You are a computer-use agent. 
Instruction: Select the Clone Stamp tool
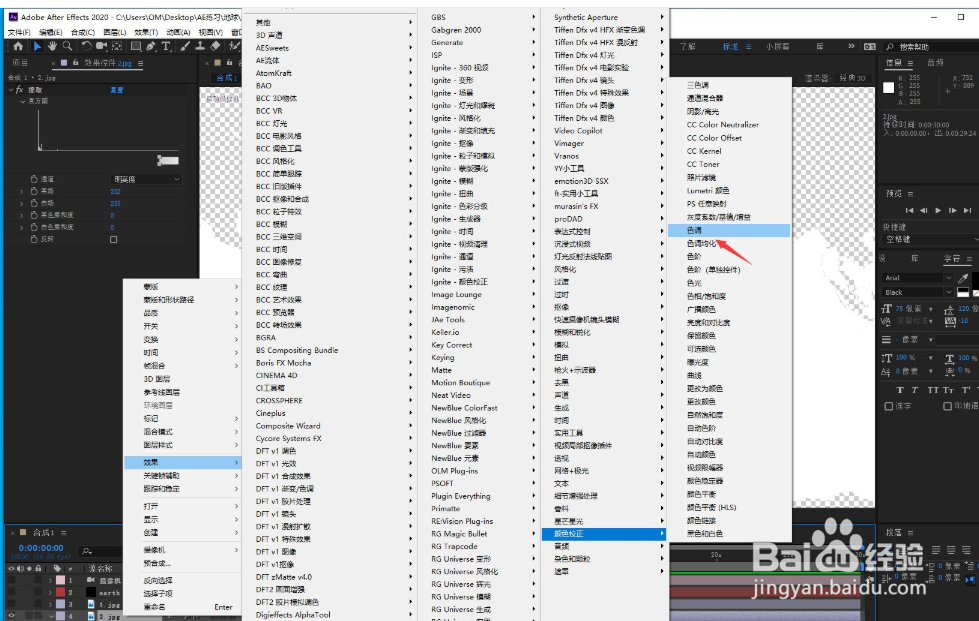(x=200, y=46)
